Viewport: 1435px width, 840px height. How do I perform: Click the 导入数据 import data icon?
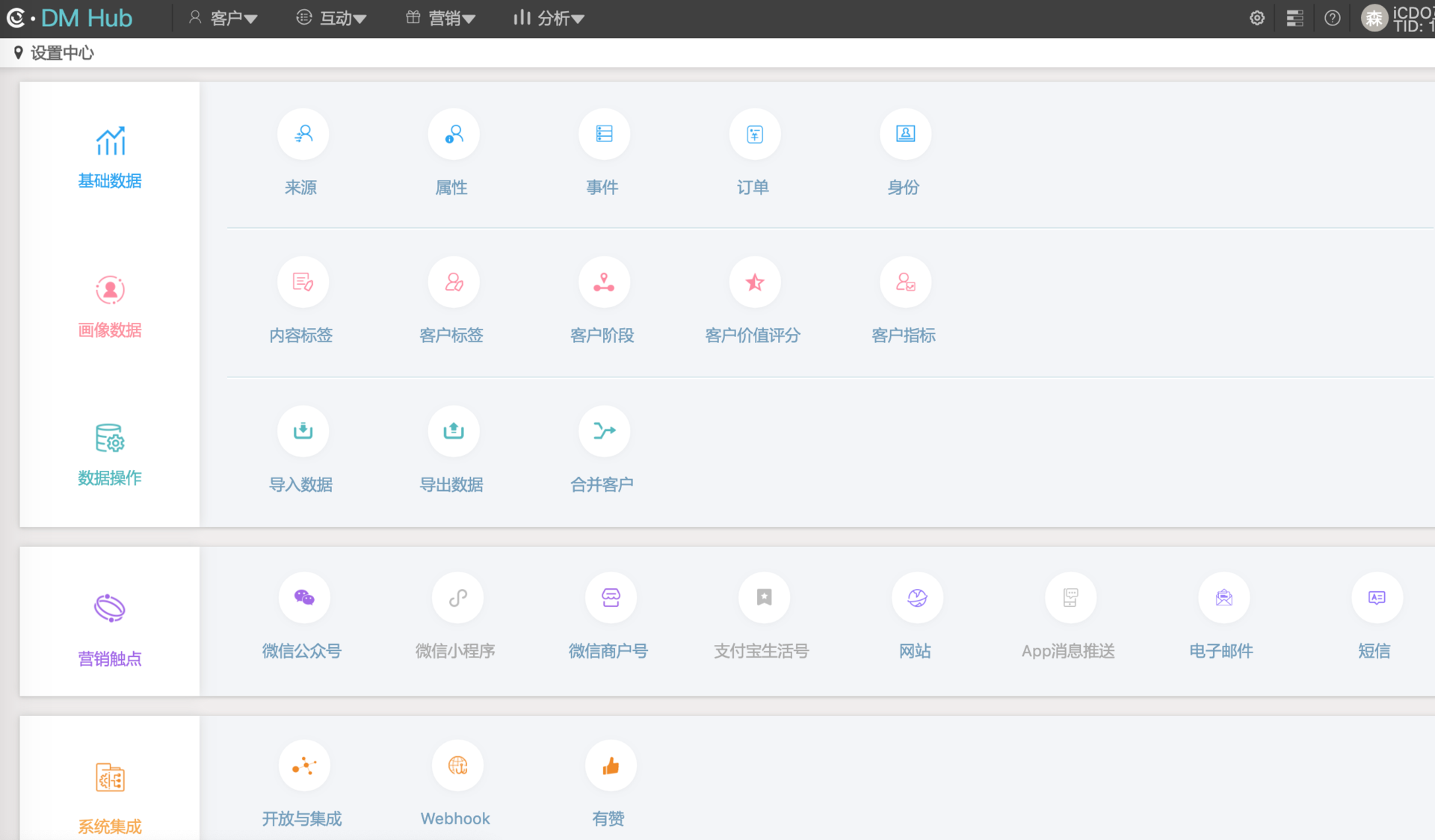303,431
